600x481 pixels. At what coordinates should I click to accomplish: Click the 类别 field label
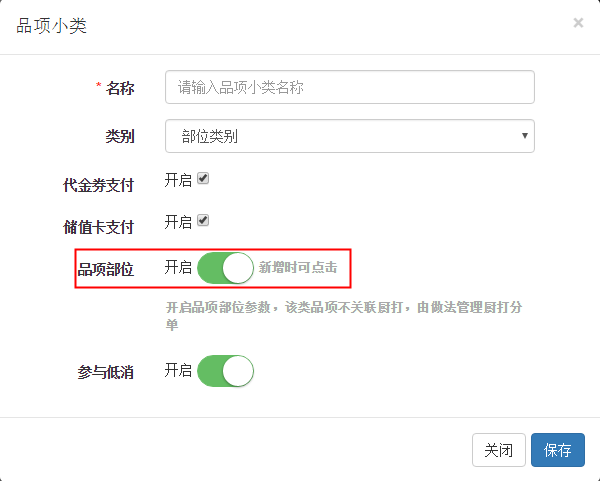[x=120, y=137]
